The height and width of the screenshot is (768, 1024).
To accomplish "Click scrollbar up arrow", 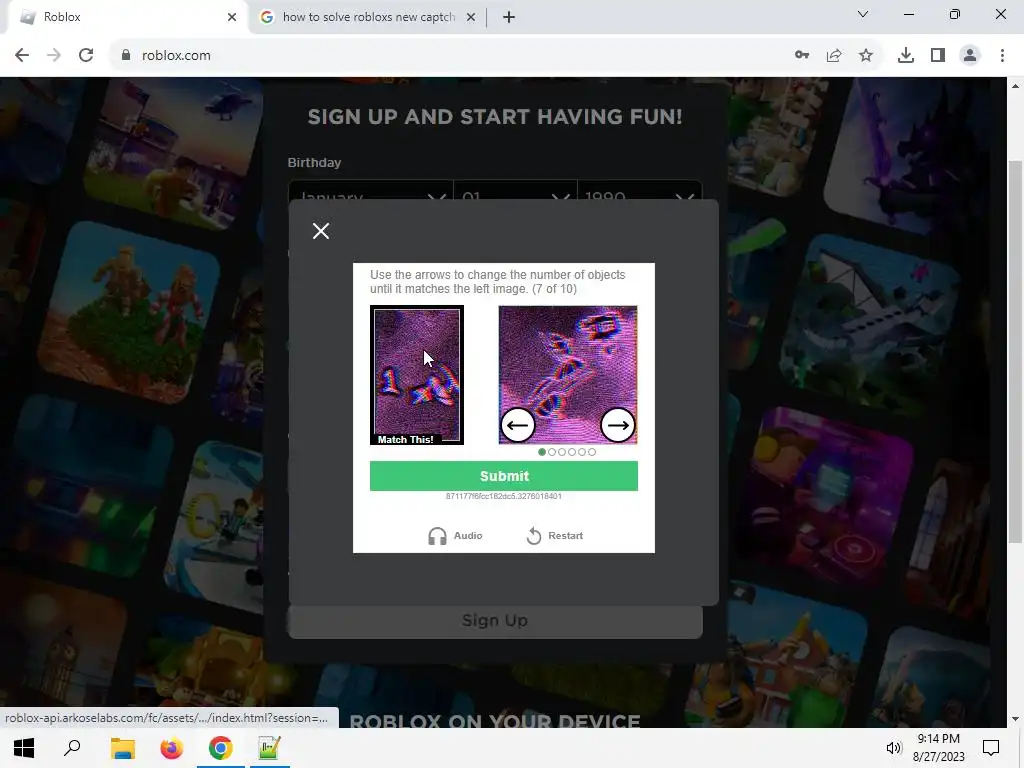I will pos(1015,86).
